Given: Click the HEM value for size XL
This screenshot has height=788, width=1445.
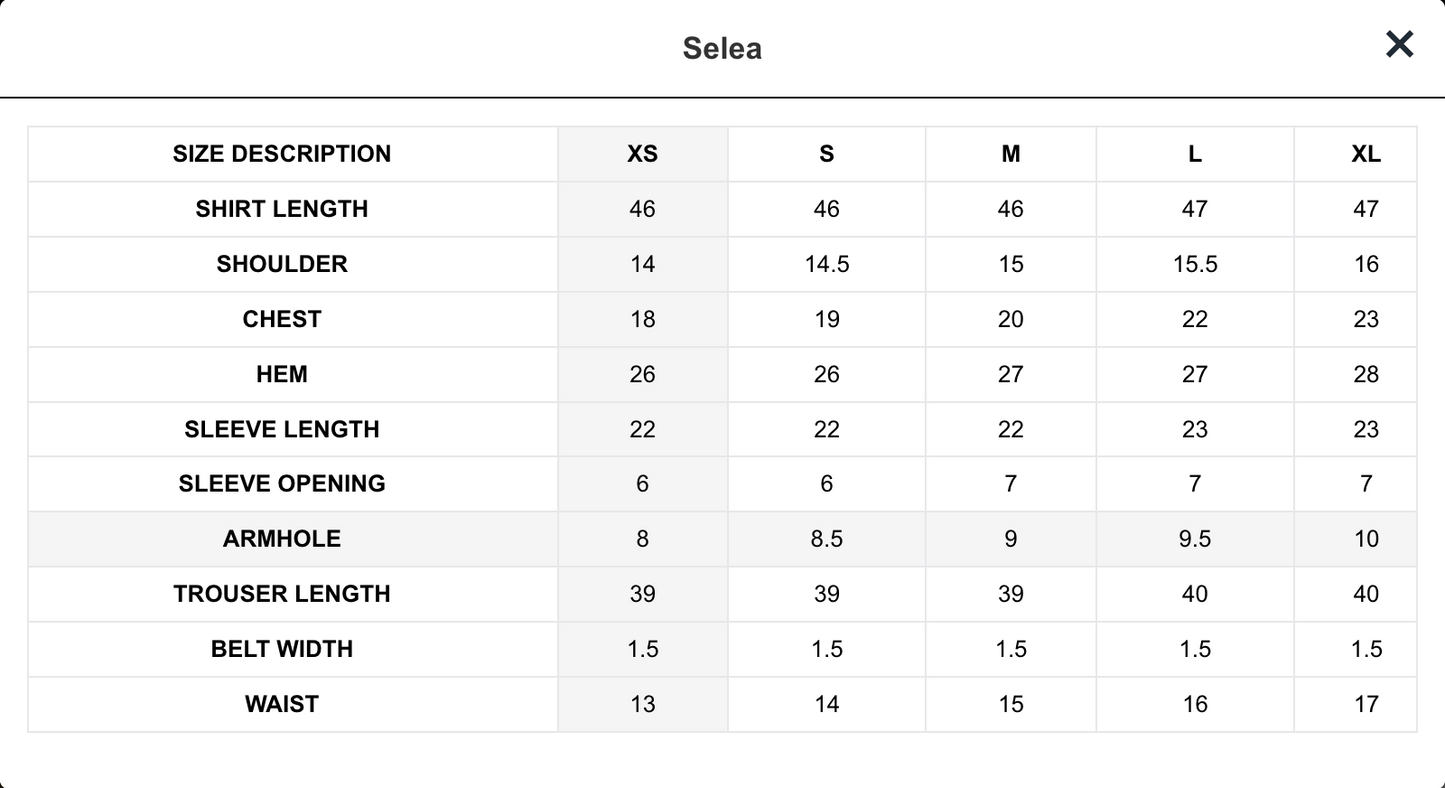Looking at the screenshot, I should 1366,374.
